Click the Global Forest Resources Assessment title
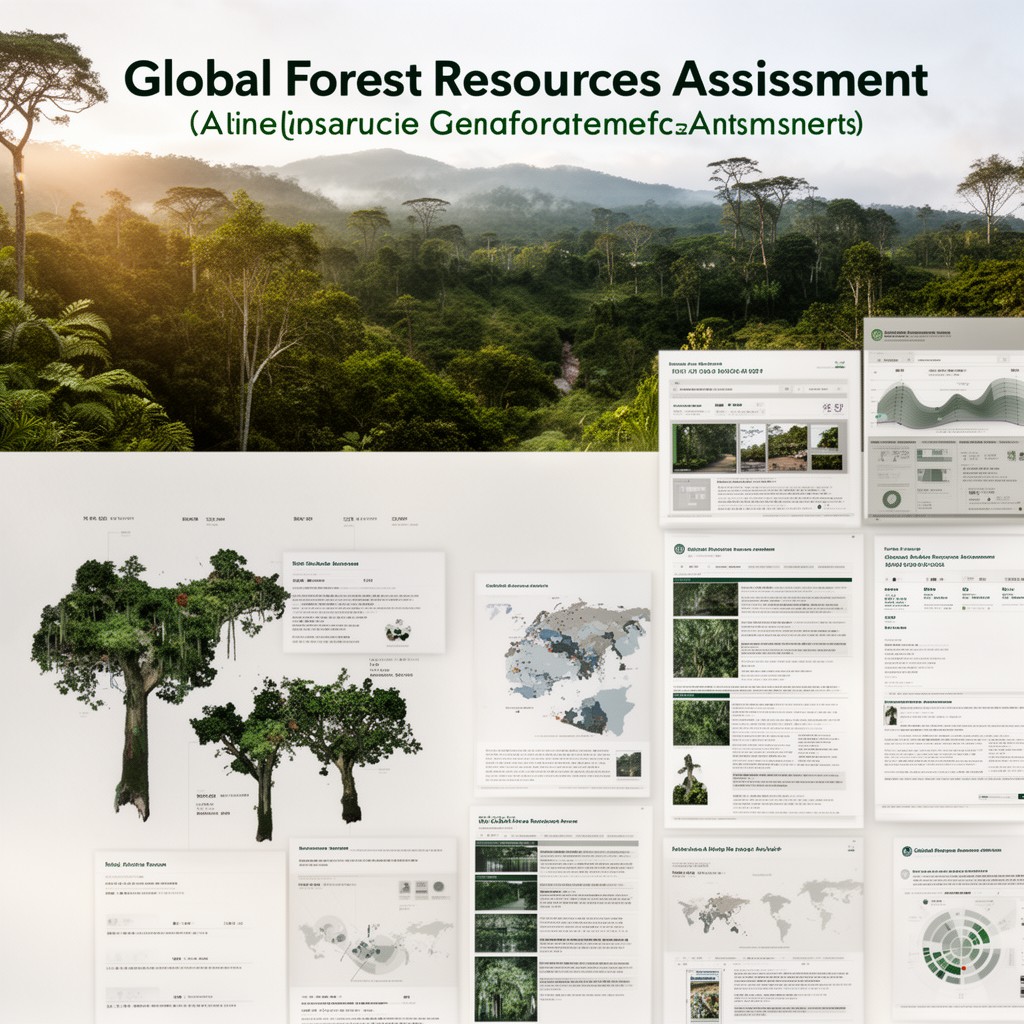This screenshot has width=1024, height=1024. click(526, 80)
